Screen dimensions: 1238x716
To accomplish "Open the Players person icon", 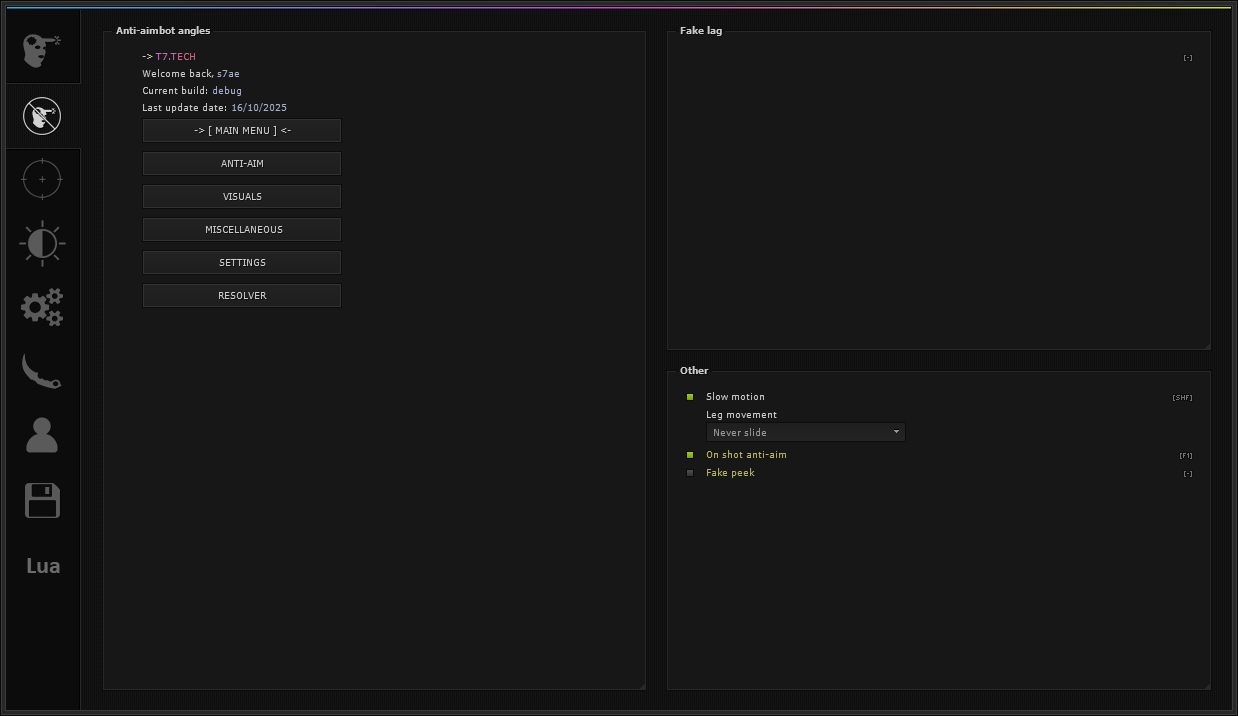I will tap(42, 436).
